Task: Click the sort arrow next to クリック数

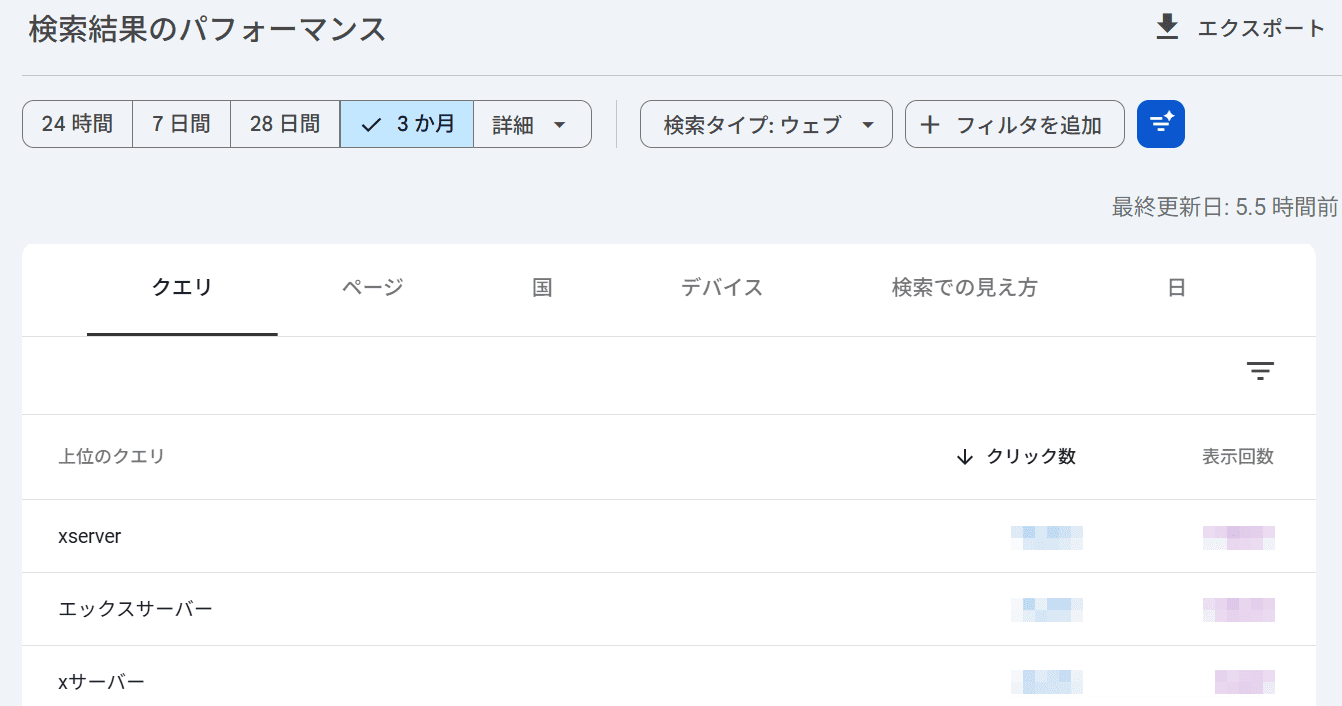Action: coord(963,457)
